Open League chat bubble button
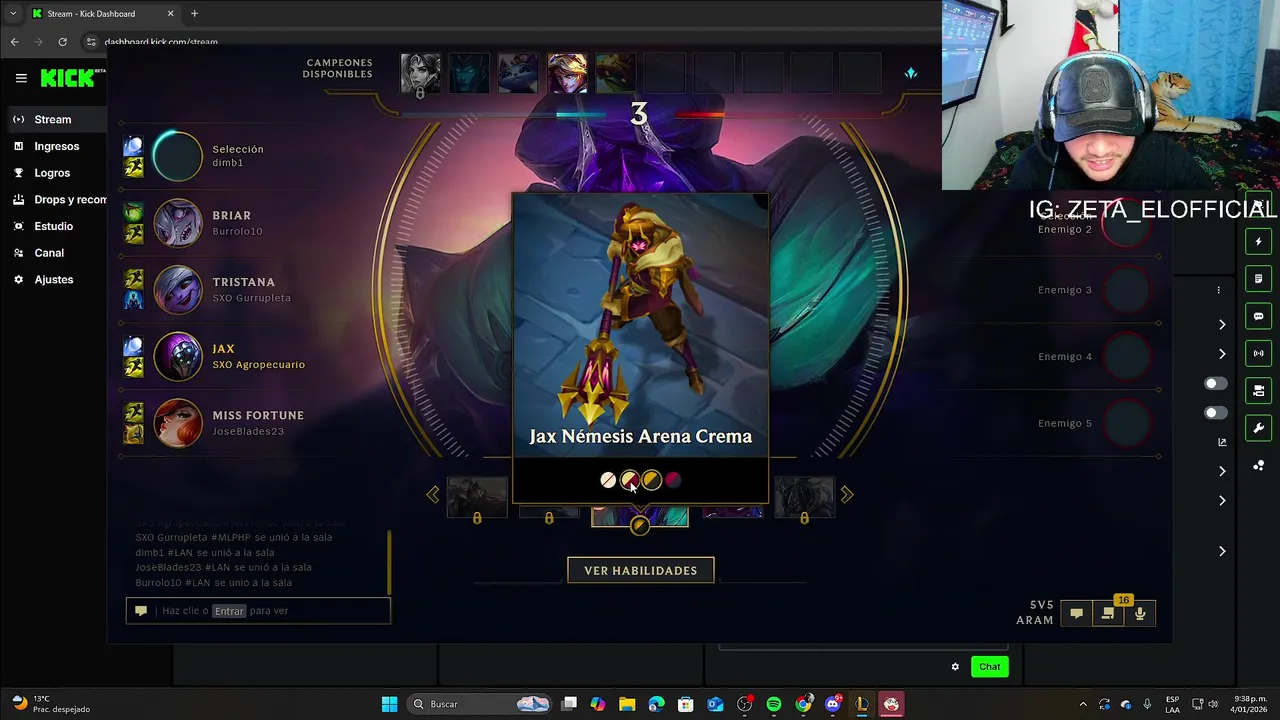The height and width of the screenshot is (720, 1280). (1077, 613)
